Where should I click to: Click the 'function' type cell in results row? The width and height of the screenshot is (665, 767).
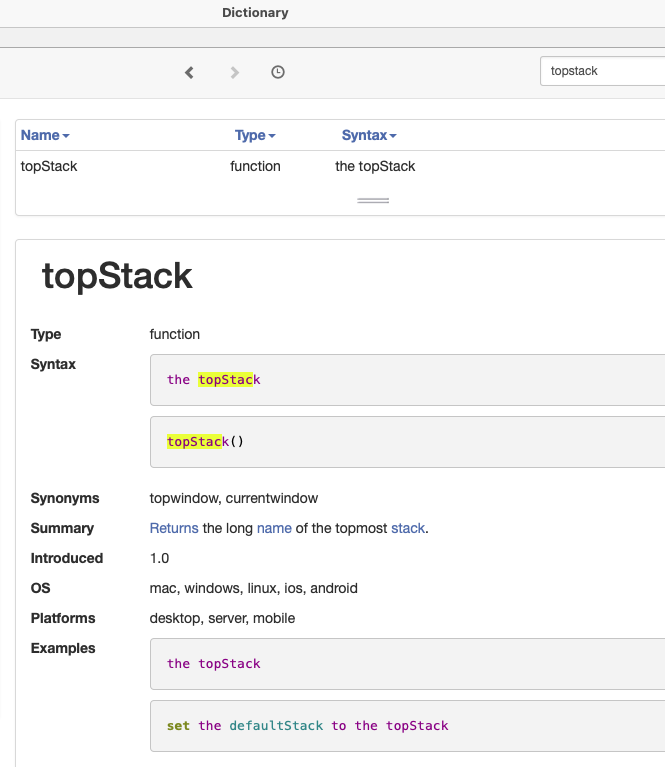click(x=255, y=166)
